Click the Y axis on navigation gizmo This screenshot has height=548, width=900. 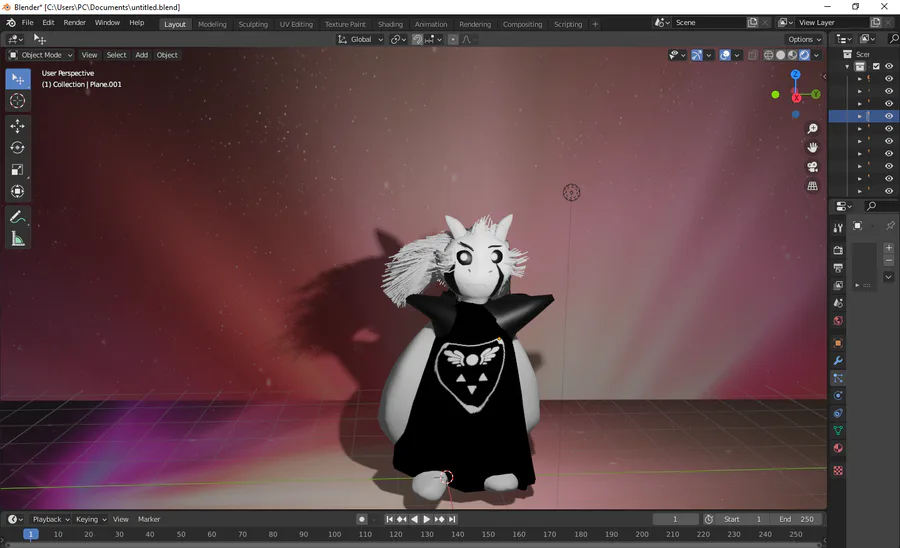tap(816, 94)
